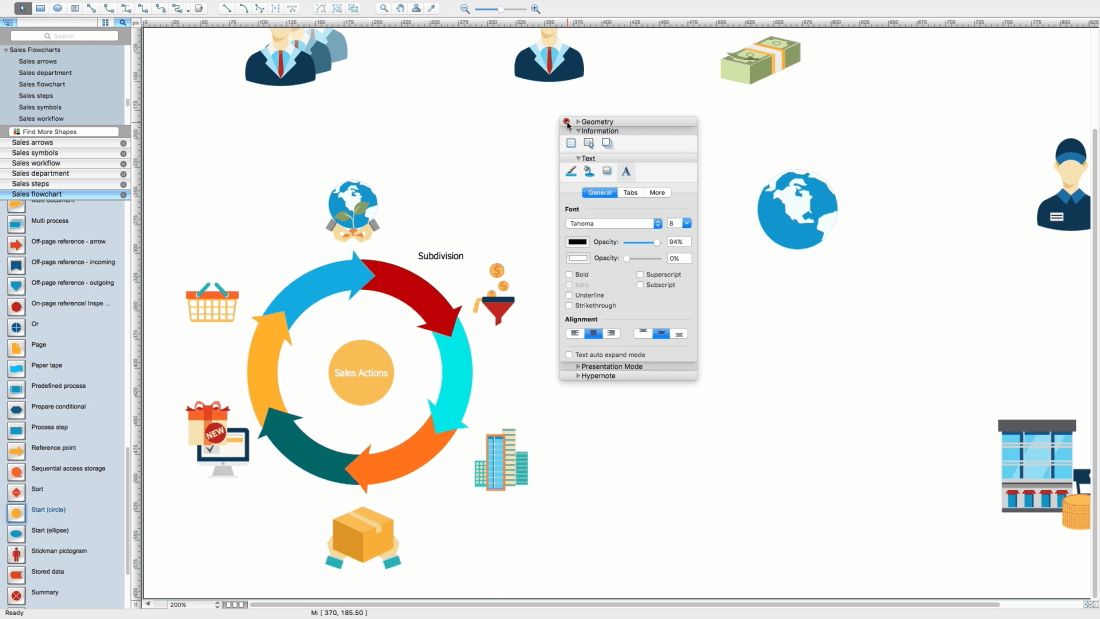
Task: Click the library Search field
Action: (65, 36)
